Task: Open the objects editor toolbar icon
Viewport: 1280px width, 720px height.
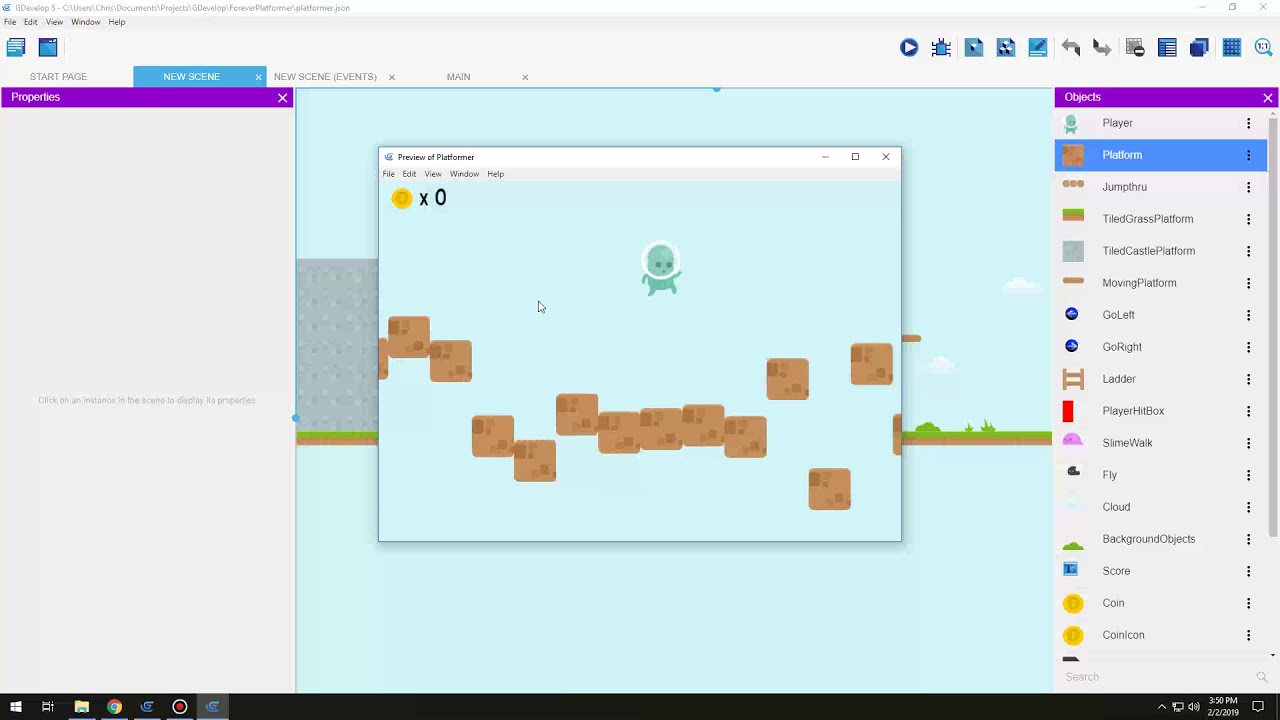Action: (974, 47)
